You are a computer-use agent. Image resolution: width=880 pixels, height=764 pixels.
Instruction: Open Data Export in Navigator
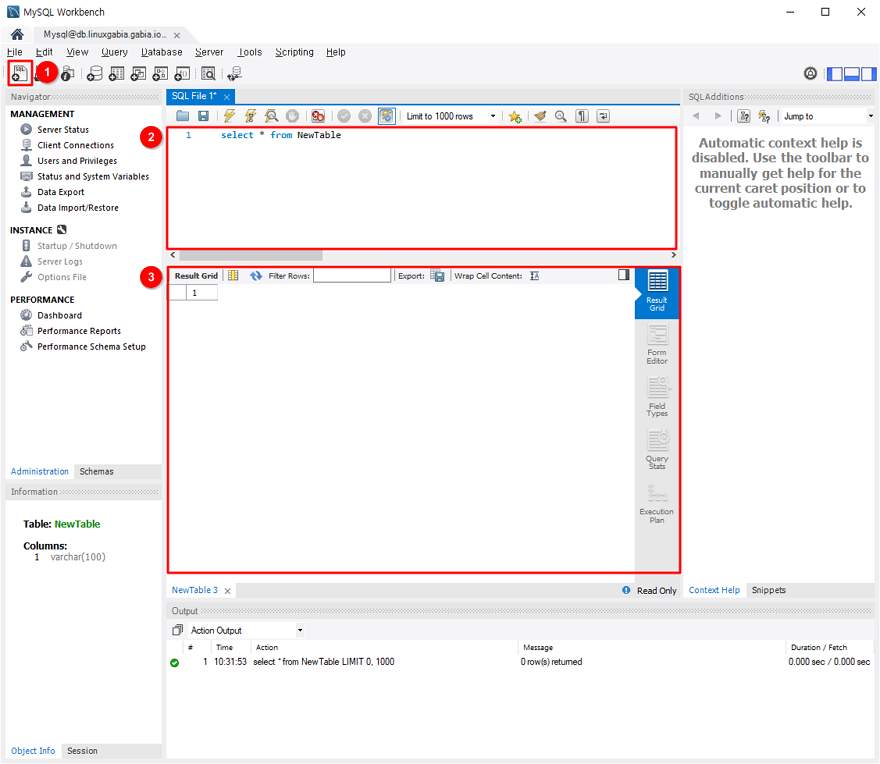click(x=61, y=192)
